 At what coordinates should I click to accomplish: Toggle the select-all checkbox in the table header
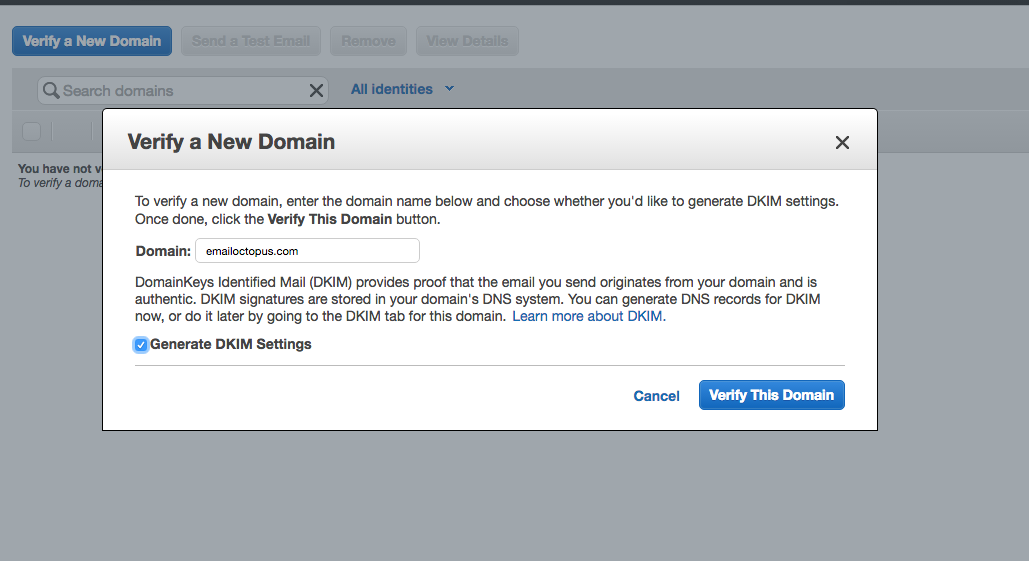point(31,131)
